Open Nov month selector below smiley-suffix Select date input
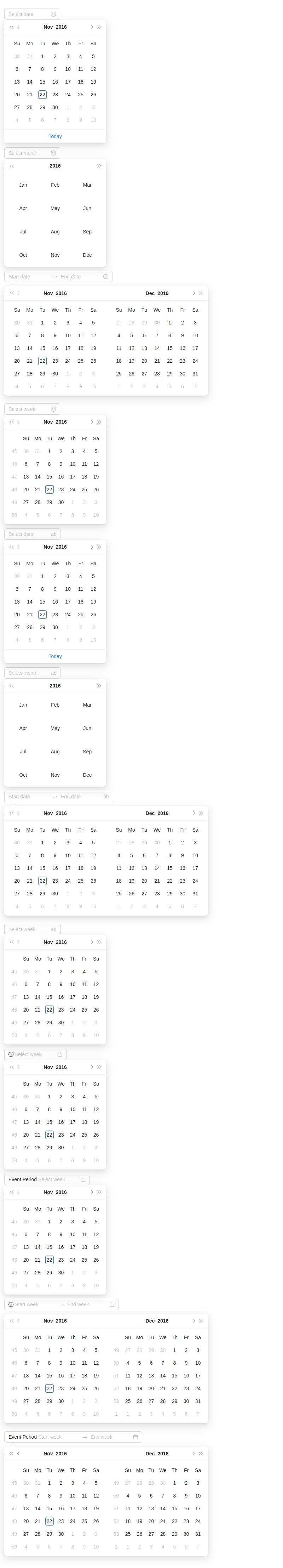 tap(48, 27)
